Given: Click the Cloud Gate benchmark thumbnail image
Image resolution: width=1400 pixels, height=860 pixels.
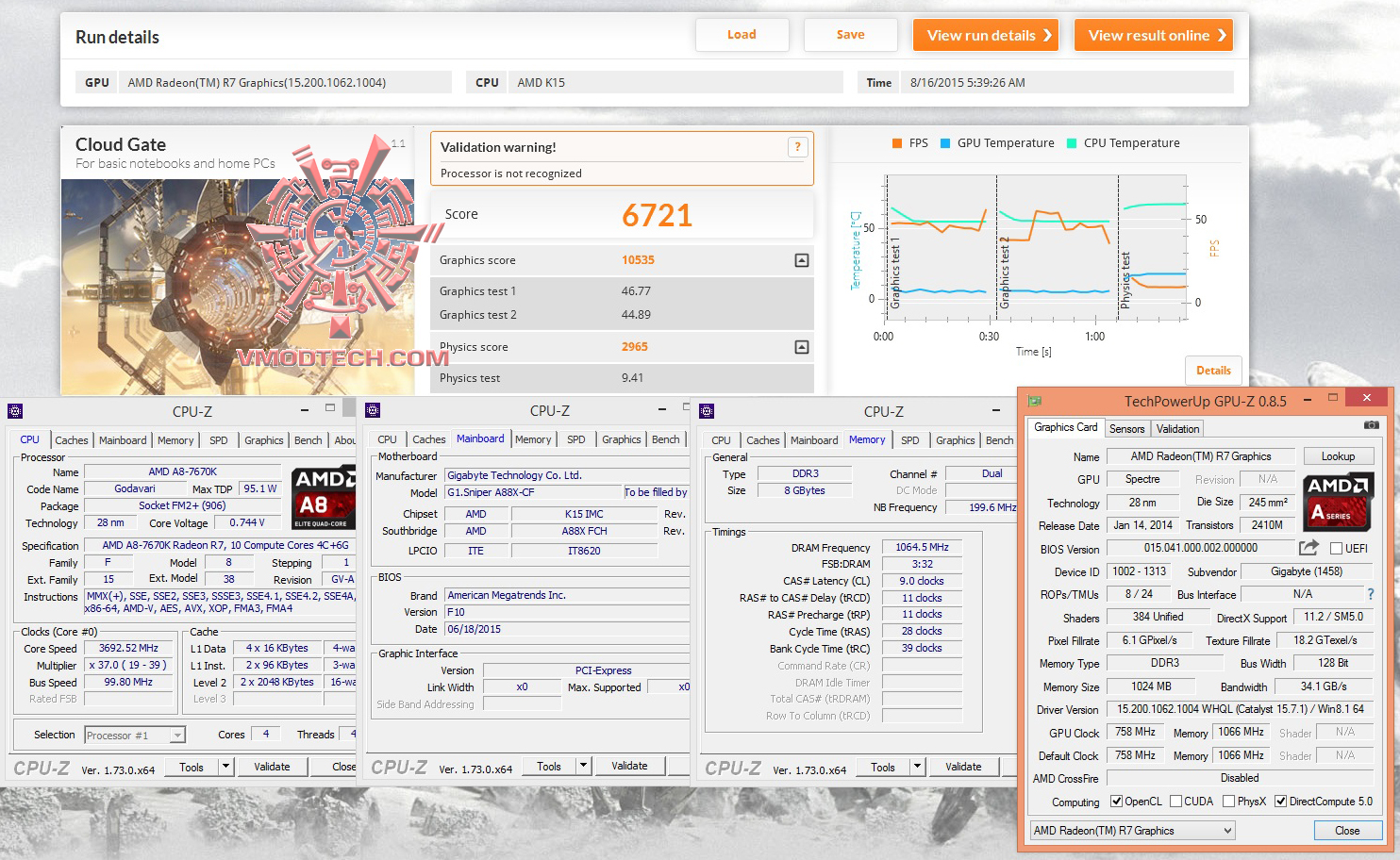Looking at the screenshot, I should coord(238,287).
